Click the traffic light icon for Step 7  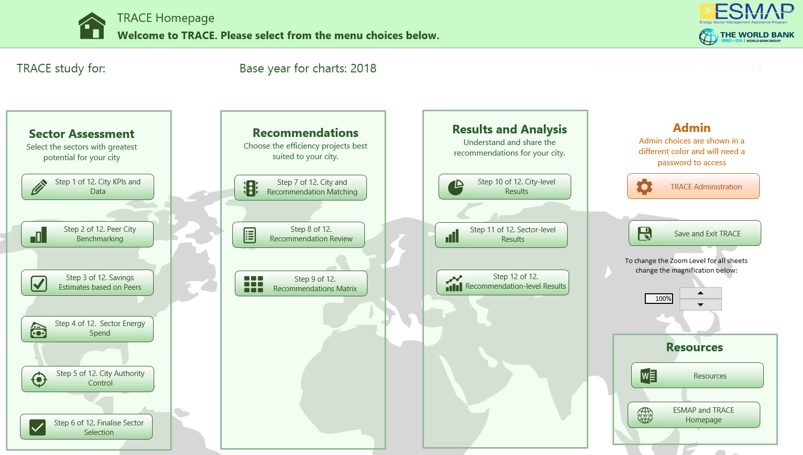pos(251,188)
